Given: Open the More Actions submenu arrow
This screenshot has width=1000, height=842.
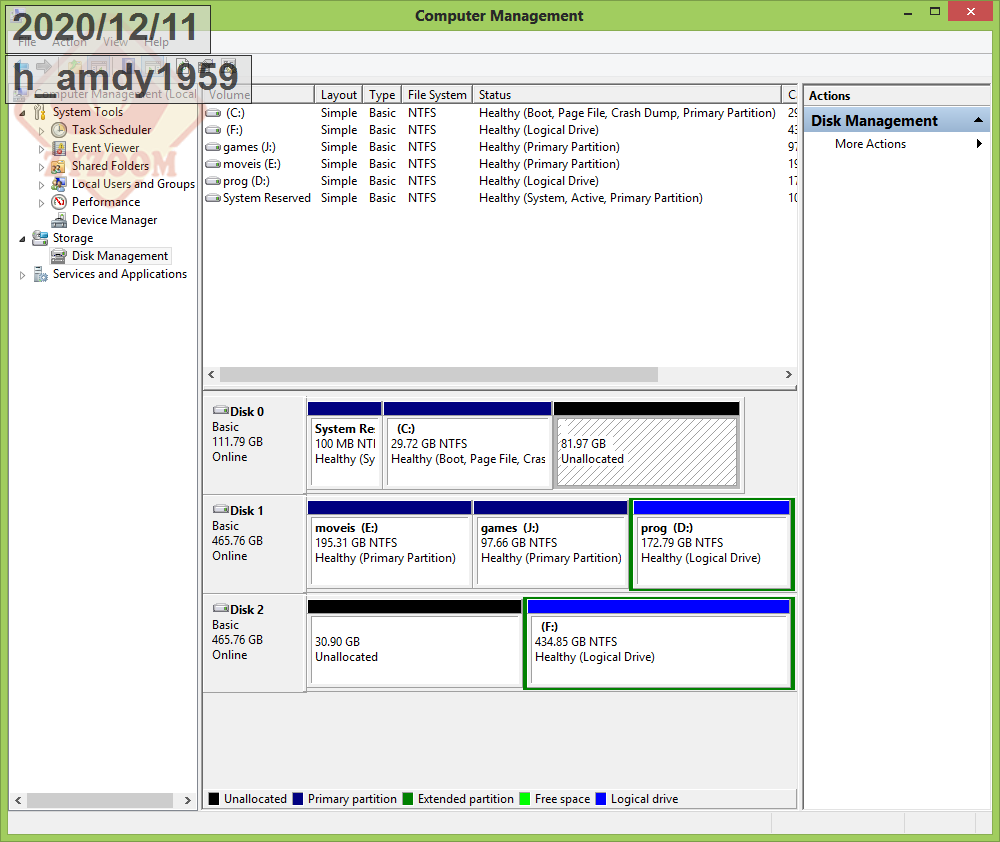Looking at the screenshot, I should coord(979,144).
